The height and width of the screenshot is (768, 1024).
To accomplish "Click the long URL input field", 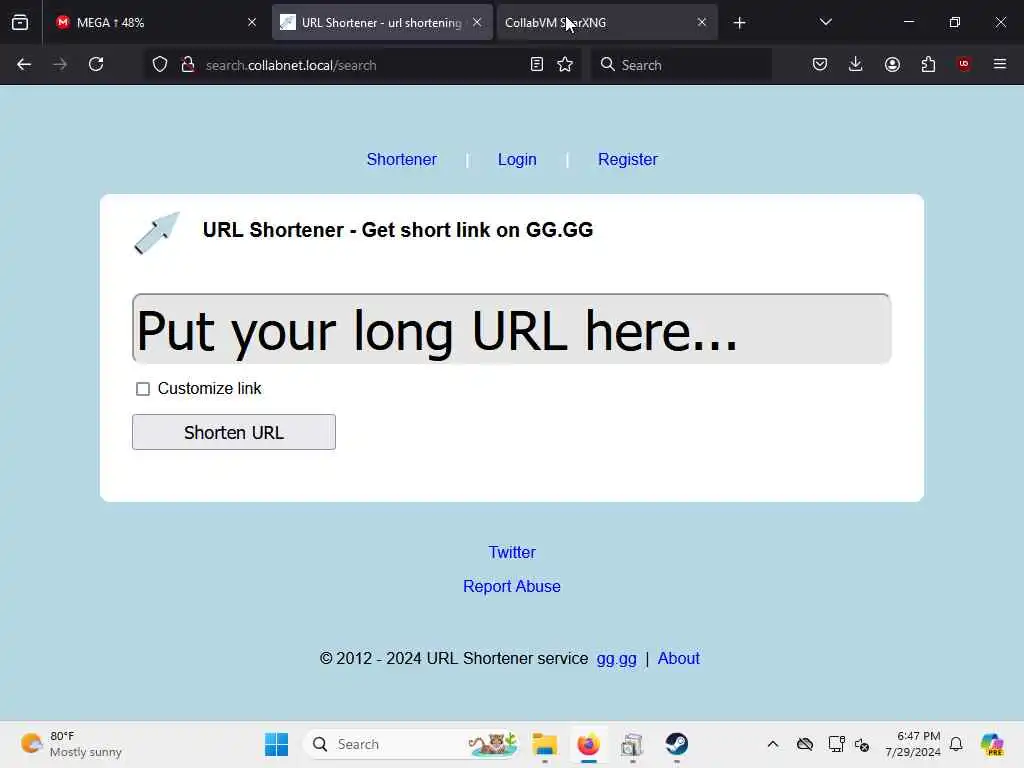I will [x=511, y=328].
